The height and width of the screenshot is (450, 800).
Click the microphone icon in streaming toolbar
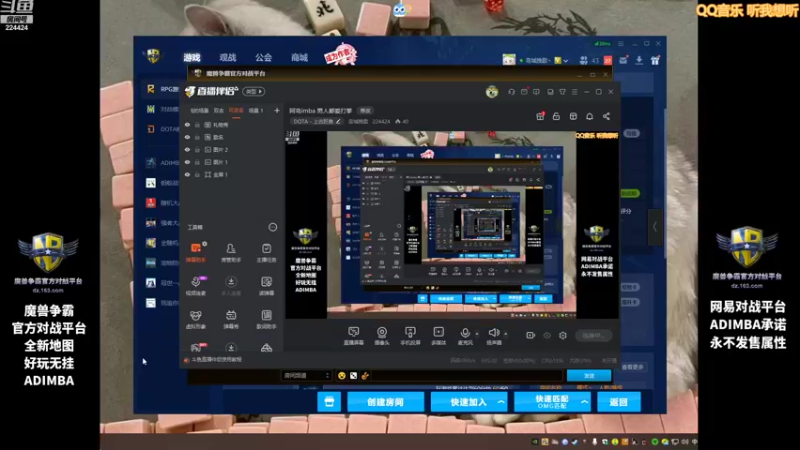point(465,333)
